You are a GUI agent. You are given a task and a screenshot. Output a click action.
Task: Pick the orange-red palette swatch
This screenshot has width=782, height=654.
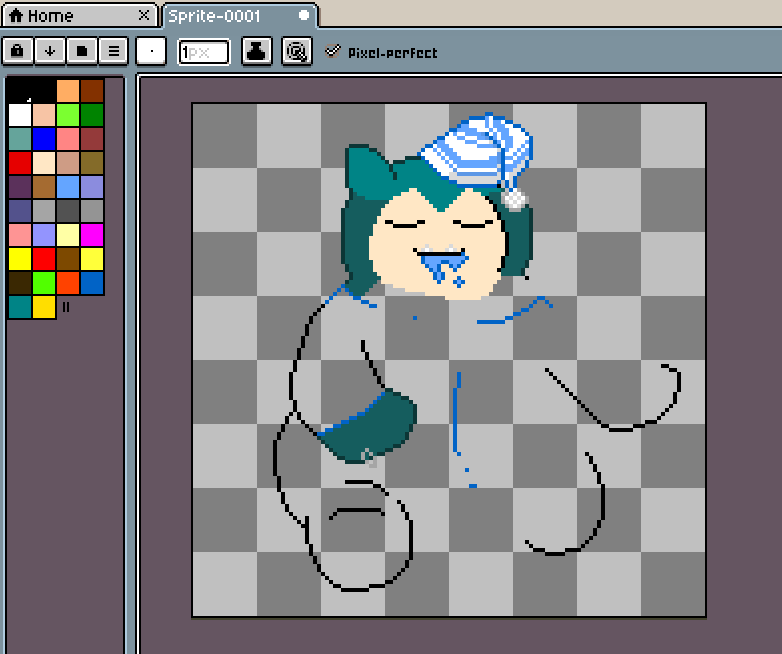[x=68, y=282]
